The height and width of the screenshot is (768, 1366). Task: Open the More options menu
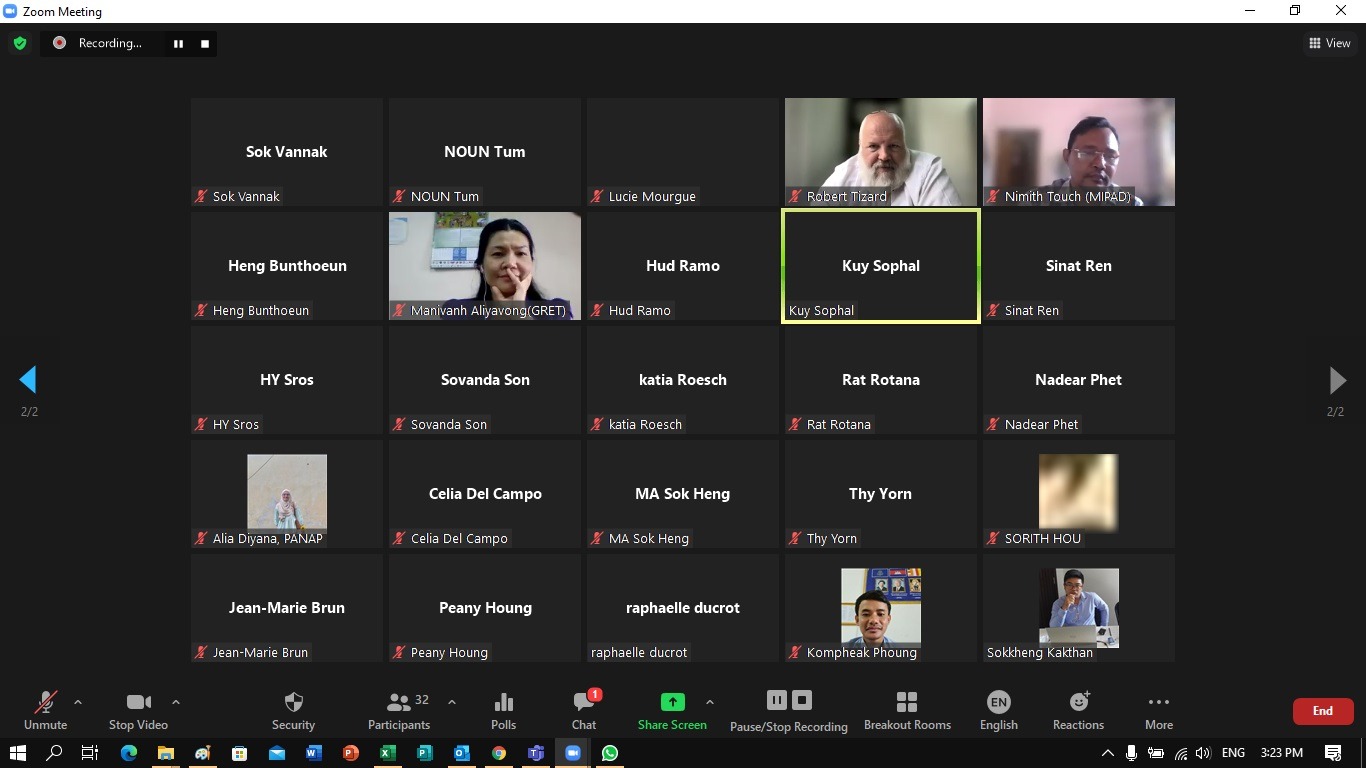coord(1158,710)
